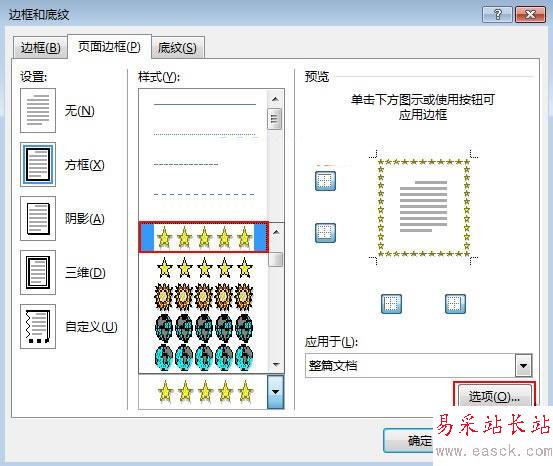Select the 无(N) no-border setting icon

click(38, 111)
